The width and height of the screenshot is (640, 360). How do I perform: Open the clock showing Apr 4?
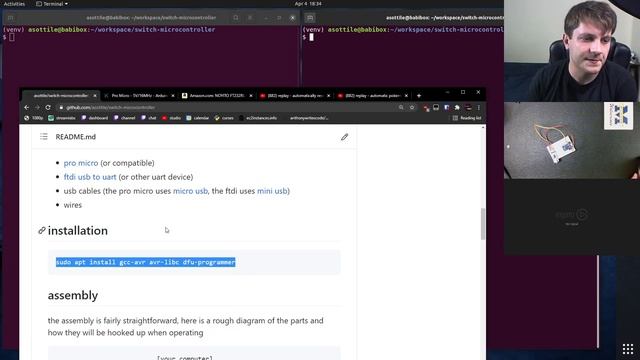coord(308,4)
